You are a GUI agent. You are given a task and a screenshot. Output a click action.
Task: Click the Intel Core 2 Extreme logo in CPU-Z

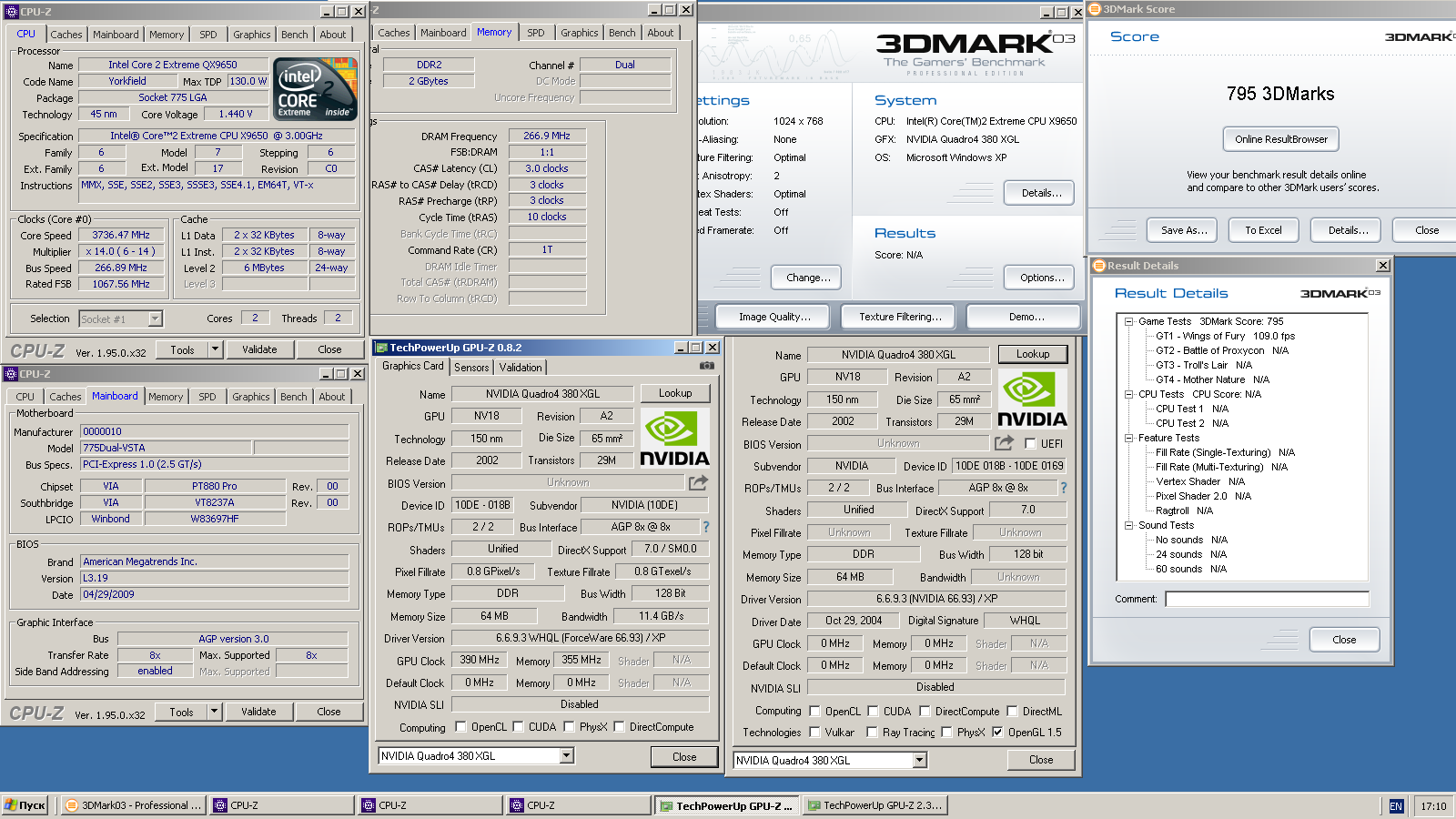point(316,89)
